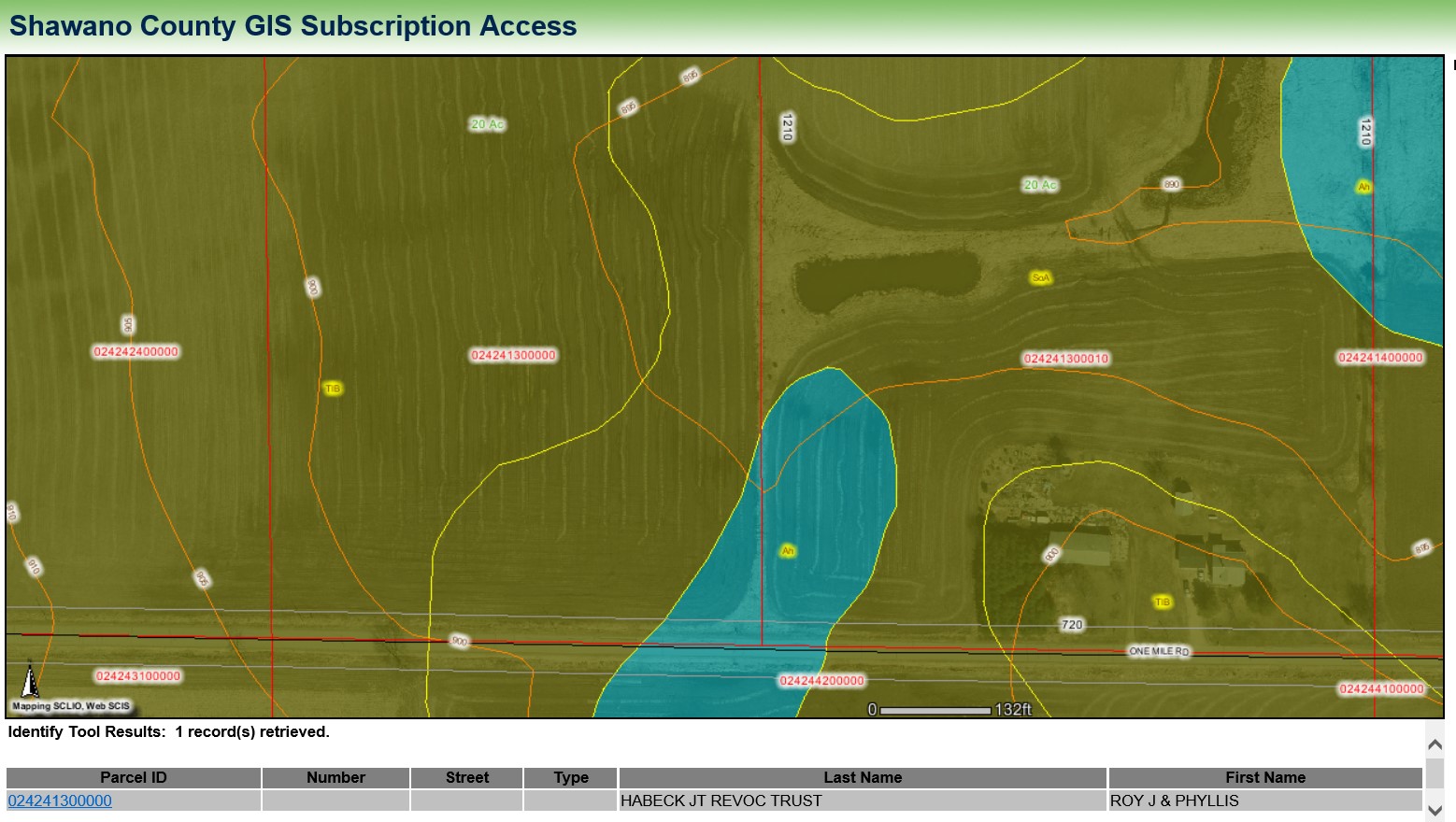Click the ONE MILE RD road label
Viewport: 1456px width, 822px height.
point(1159,651)
